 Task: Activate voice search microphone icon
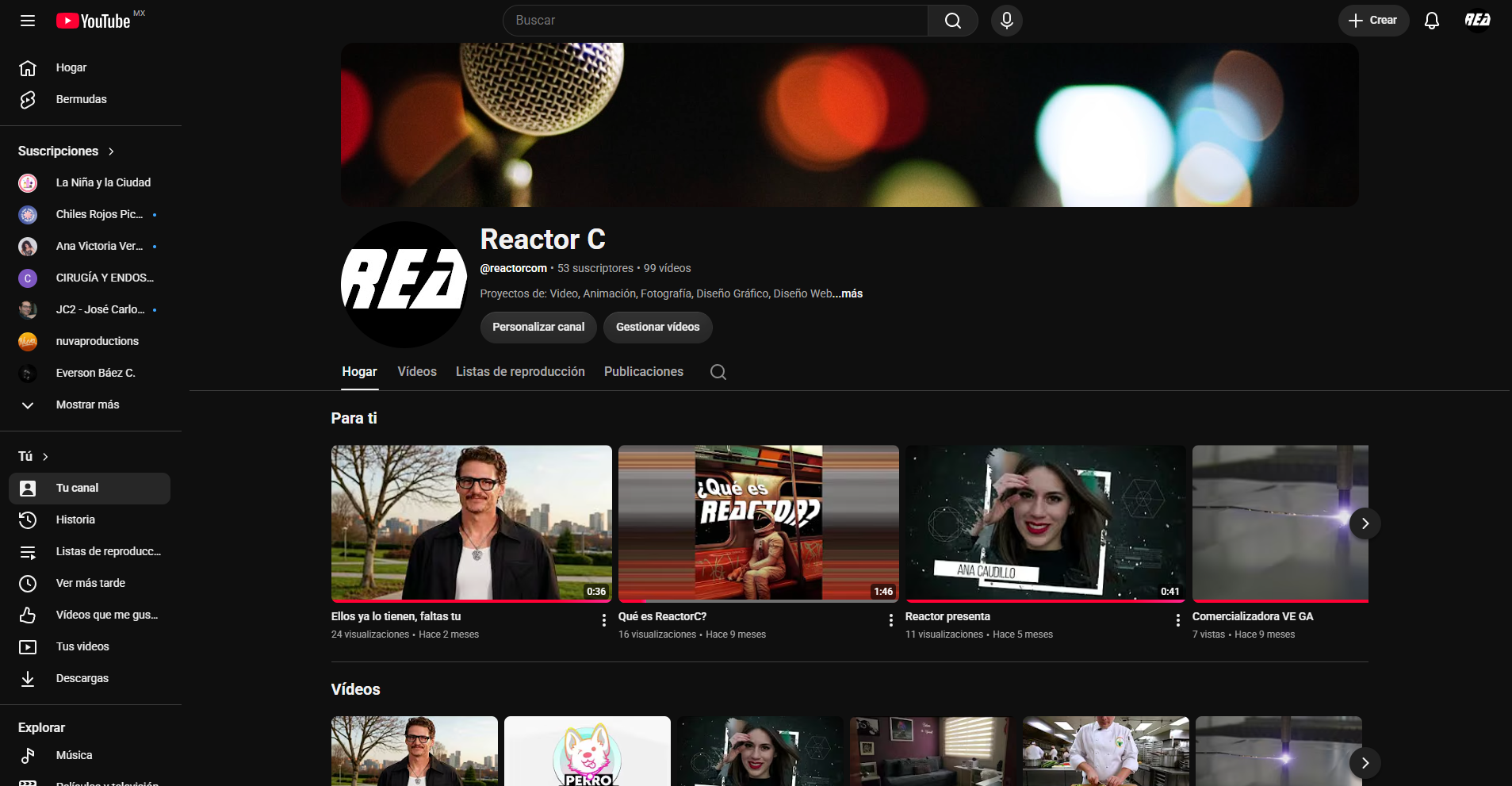click(1007, 21)
